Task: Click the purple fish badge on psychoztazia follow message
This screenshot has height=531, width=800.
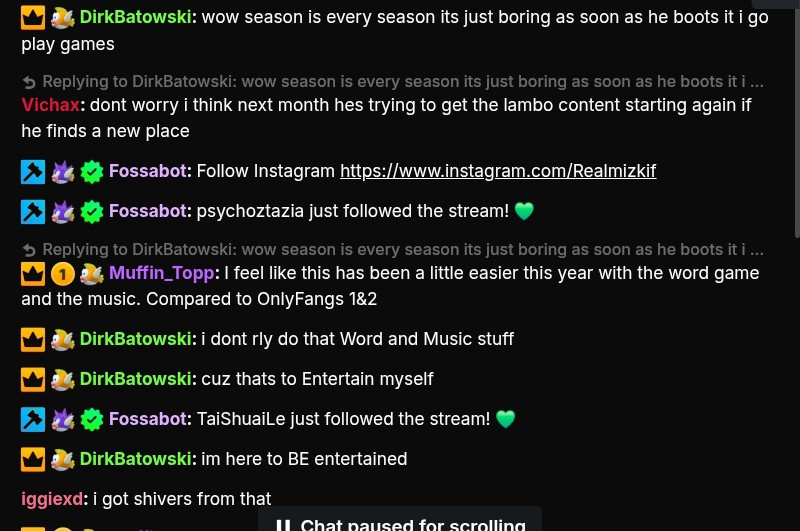Action: point(63,212)
